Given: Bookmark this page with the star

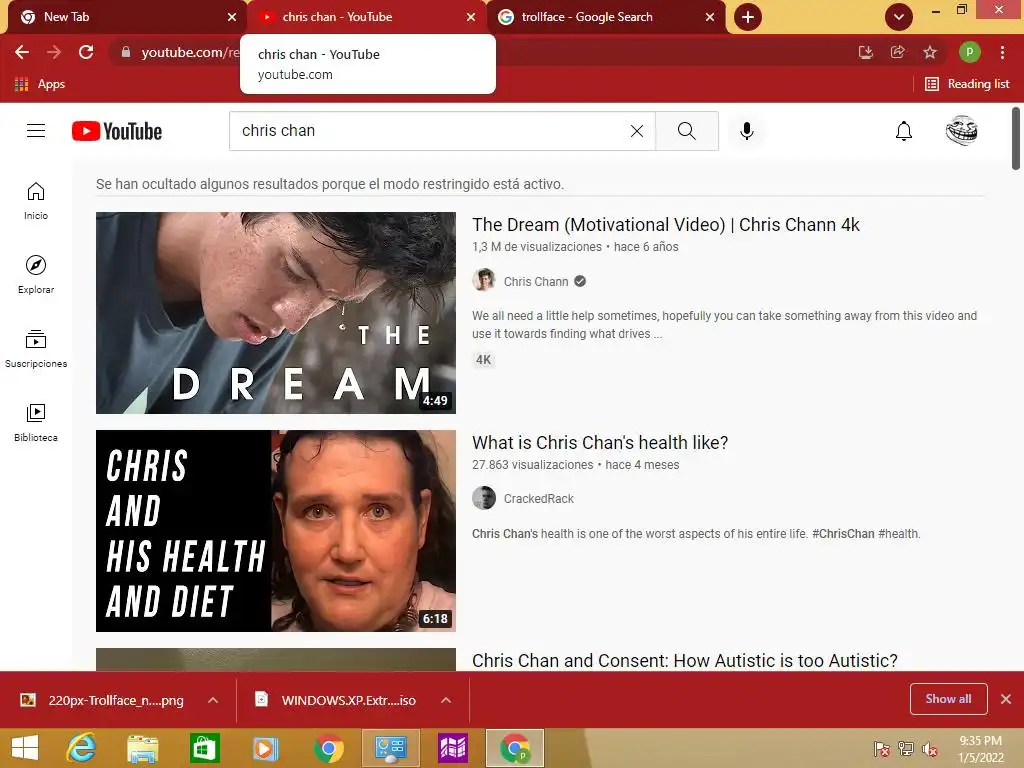Looking at the screenshot, I should (x=930, y=52).
